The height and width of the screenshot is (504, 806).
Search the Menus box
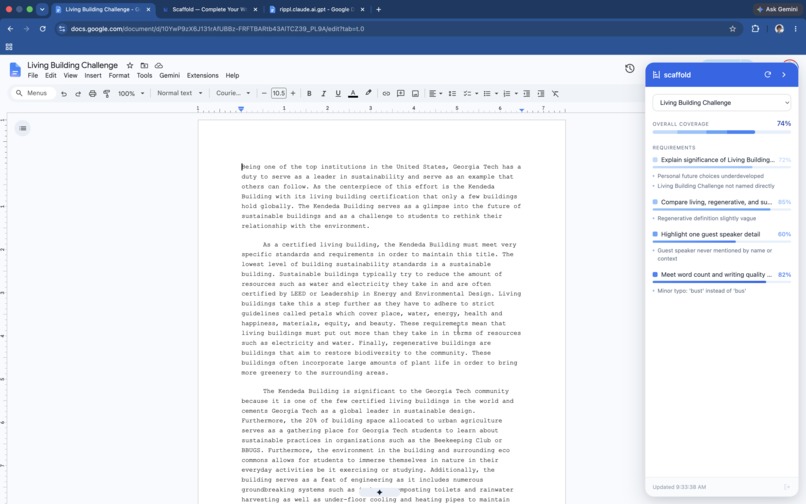[32, 93]
